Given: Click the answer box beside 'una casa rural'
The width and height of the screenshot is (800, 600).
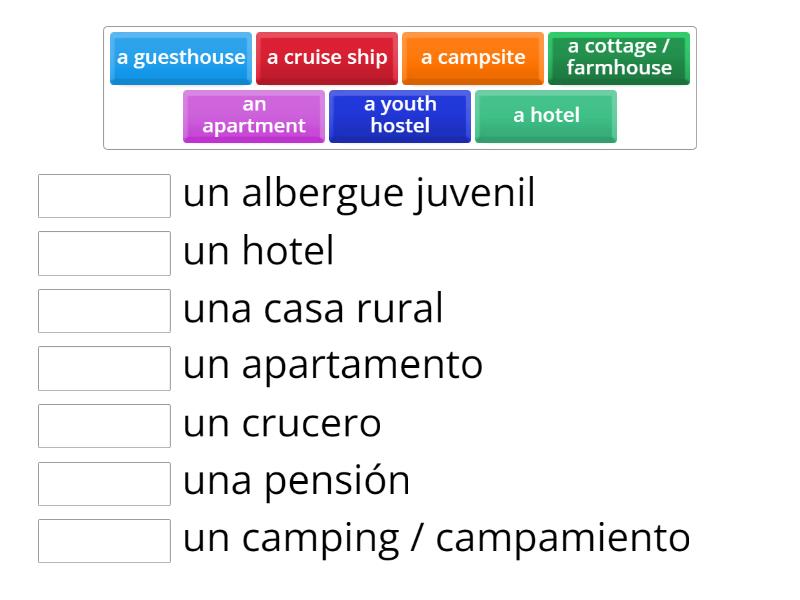Looking at the screenshot, I should (104, 310).
